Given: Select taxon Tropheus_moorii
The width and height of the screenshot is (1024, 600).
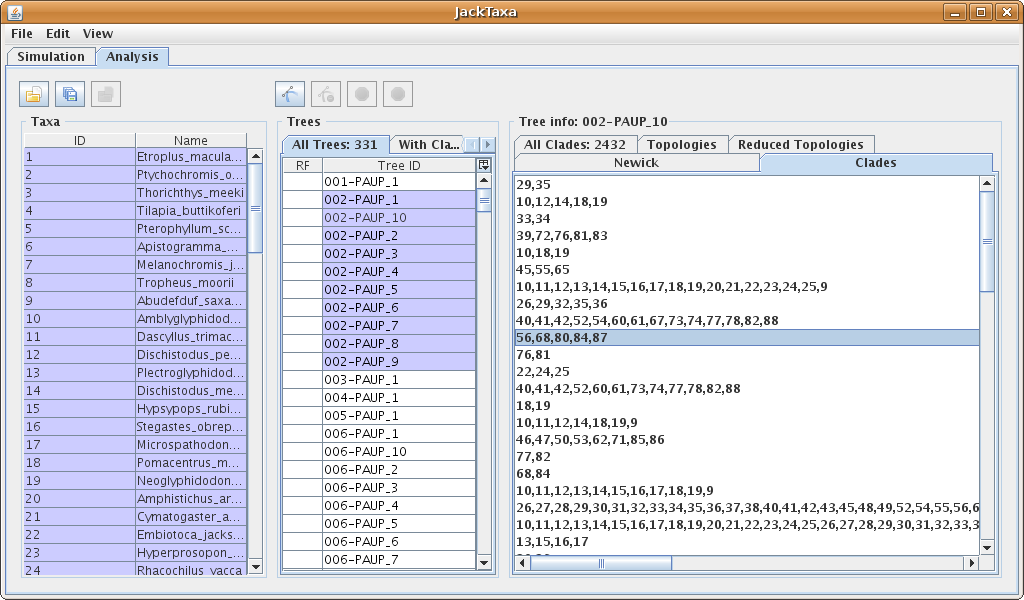Looking at the screenshot, I should point(191,283).
